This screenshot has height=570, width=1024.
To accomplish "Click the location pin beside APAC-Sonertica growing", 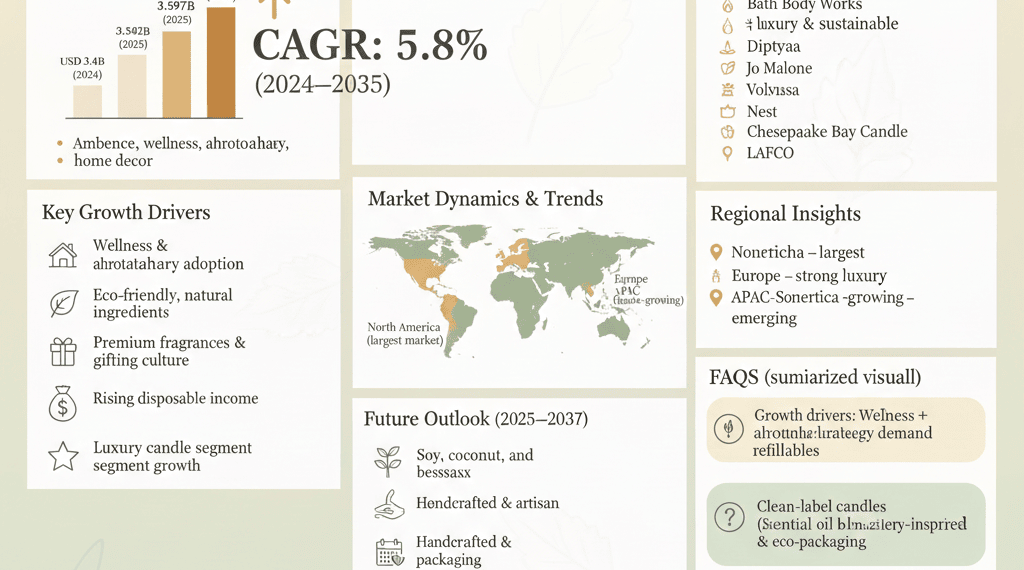I will tap(716, 298).
